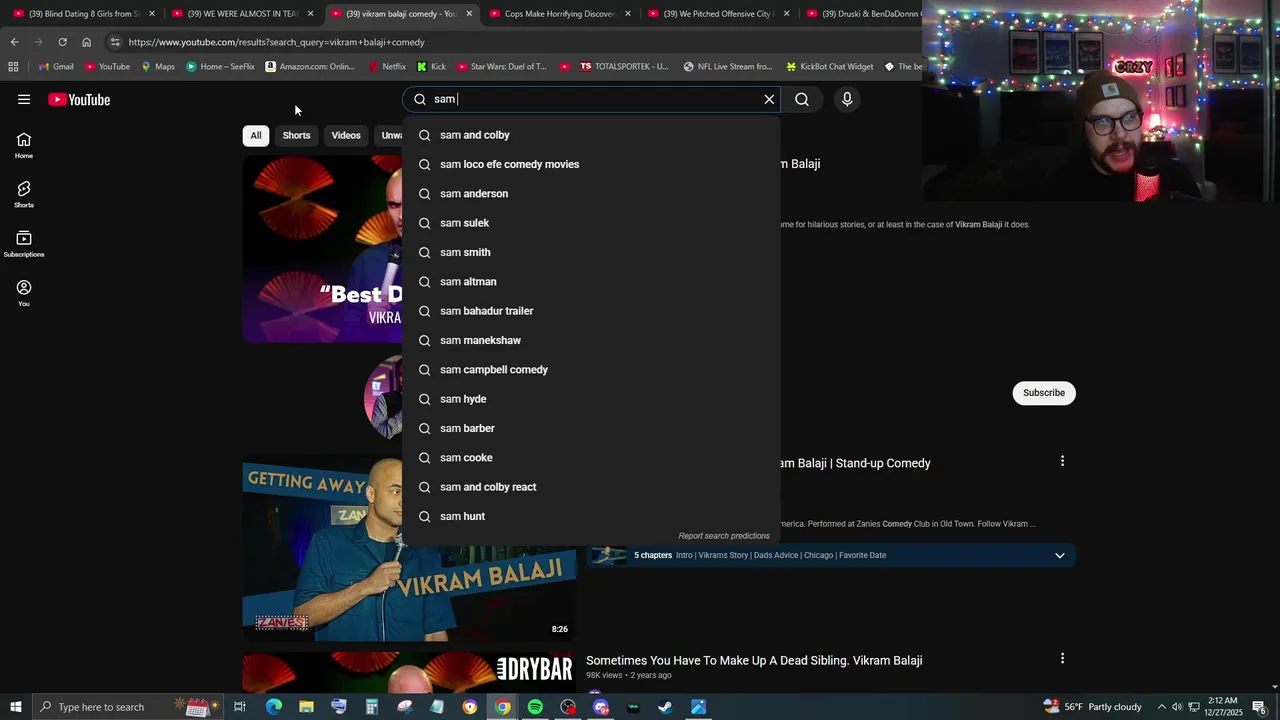This screenshot has width=1280, height=720.
Task: Click the Subscribe button
Action: tap(1044, 393)
